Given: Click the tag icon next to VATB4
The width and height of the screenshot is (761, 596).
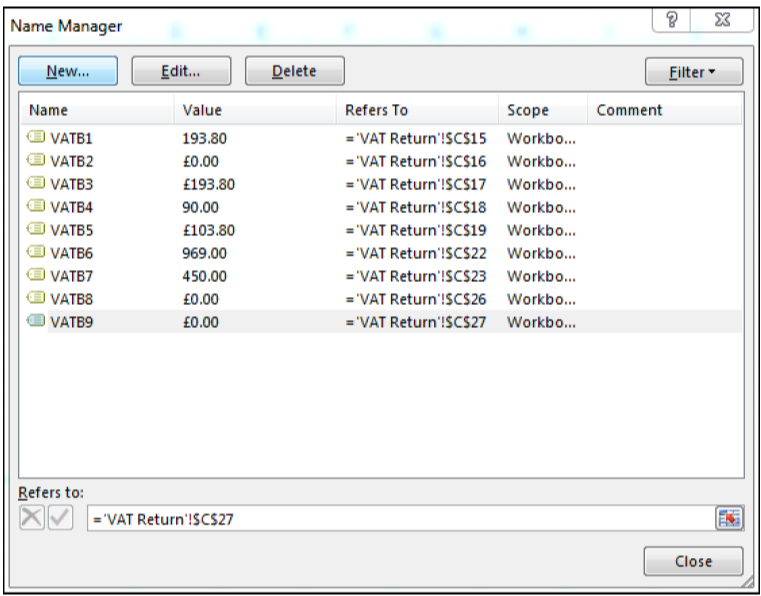Looking at the screenshot, I should [36, 206].
